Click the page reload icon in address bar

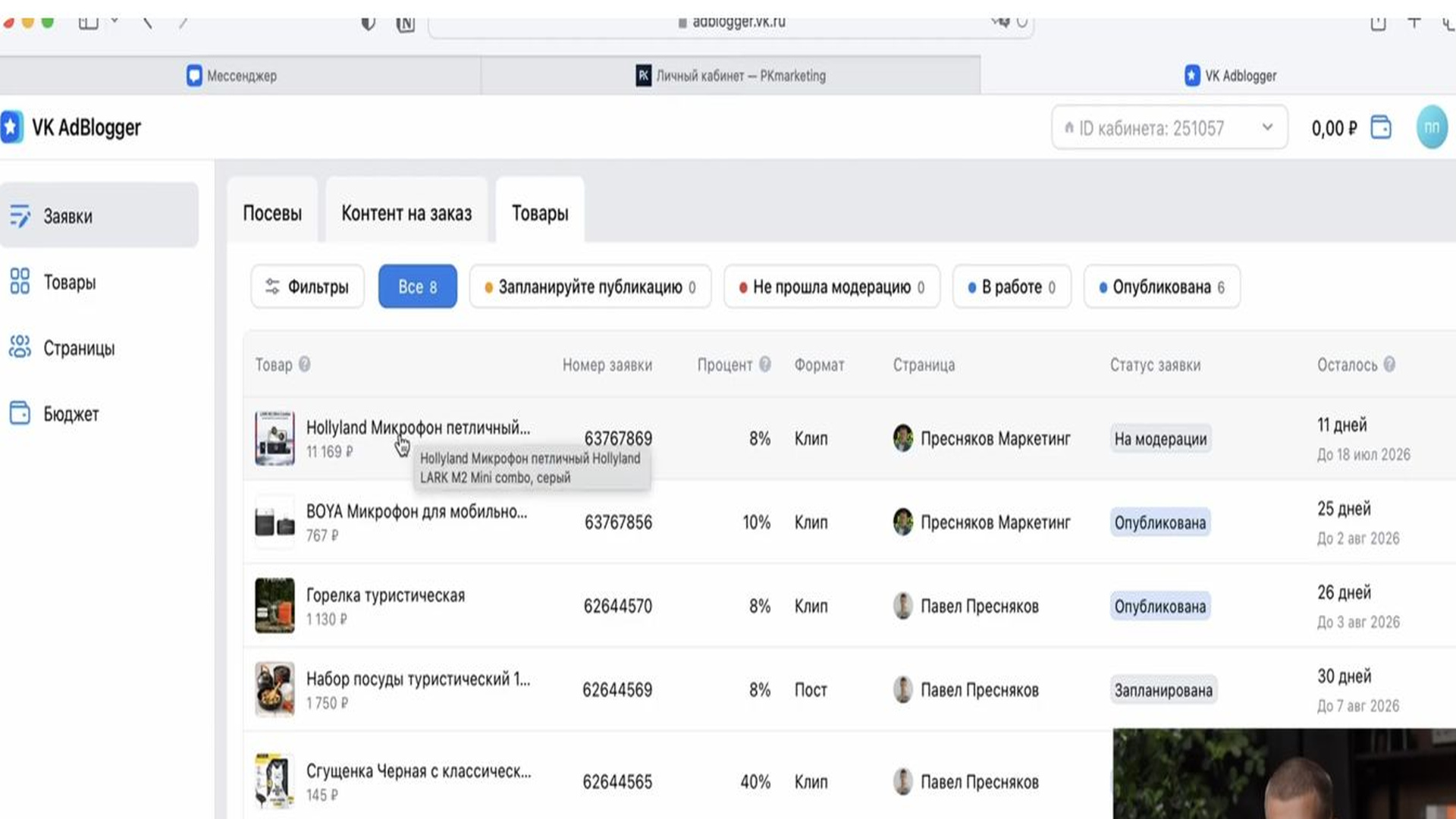tap(1022, 23)
